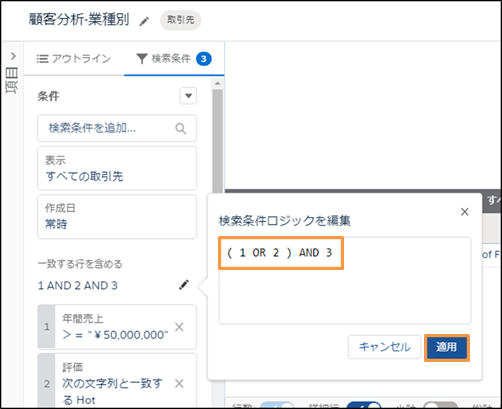Expand the 項目 fields side panel
Image resolution: width=502 pixels, height=409 pixels.
(13, 56)
